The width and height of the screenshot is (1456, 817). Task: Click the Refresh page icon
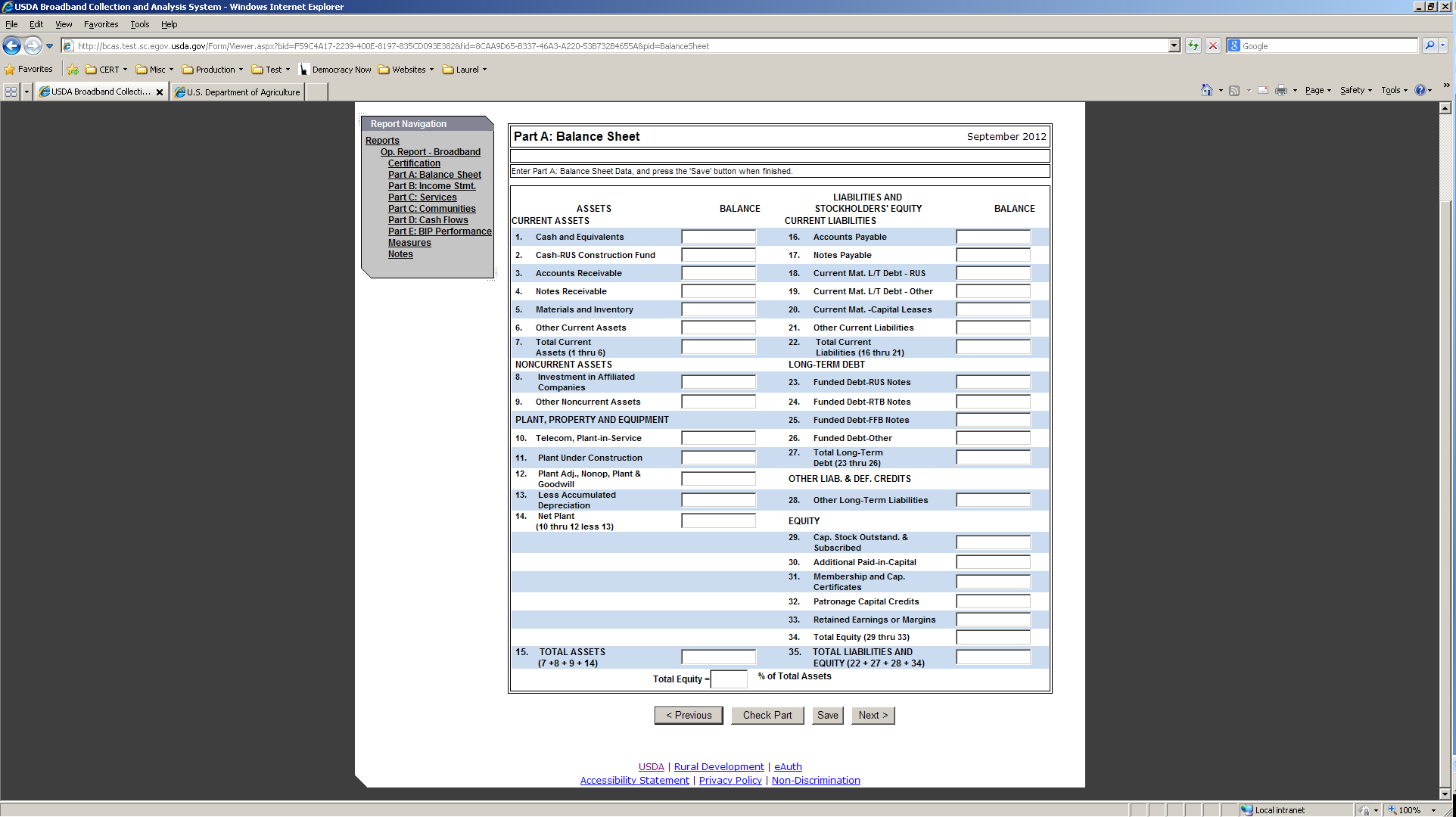1193,46
